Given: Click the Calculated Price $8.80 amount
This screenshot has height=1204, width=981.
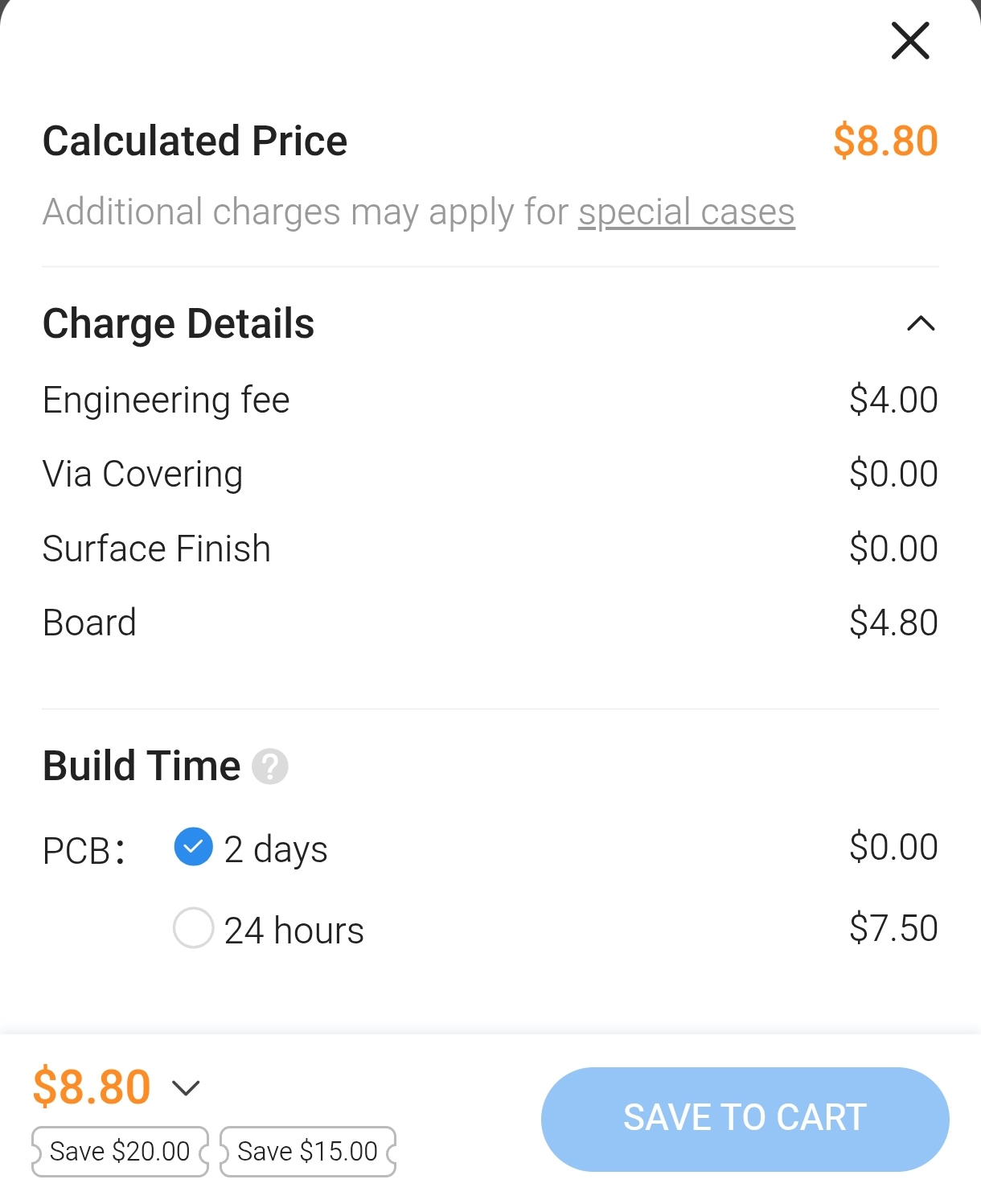Looking at the screenshot, I should (885, 142).
